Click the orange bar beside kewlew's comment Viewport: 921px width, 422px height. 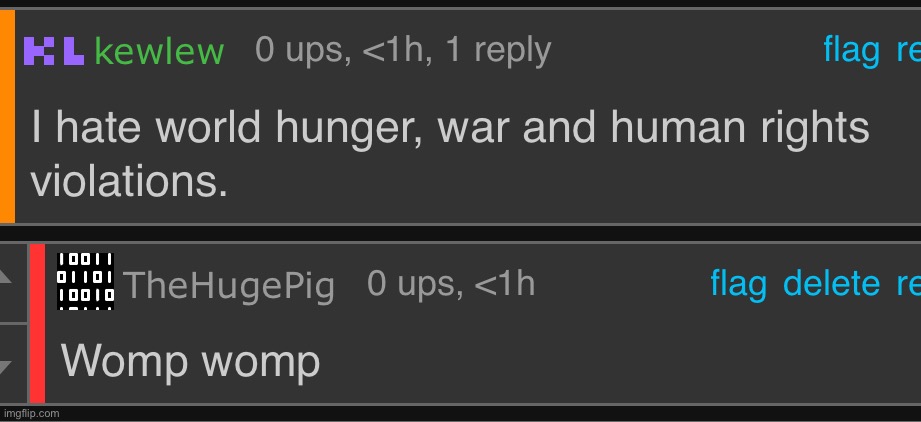coord(7,116)
